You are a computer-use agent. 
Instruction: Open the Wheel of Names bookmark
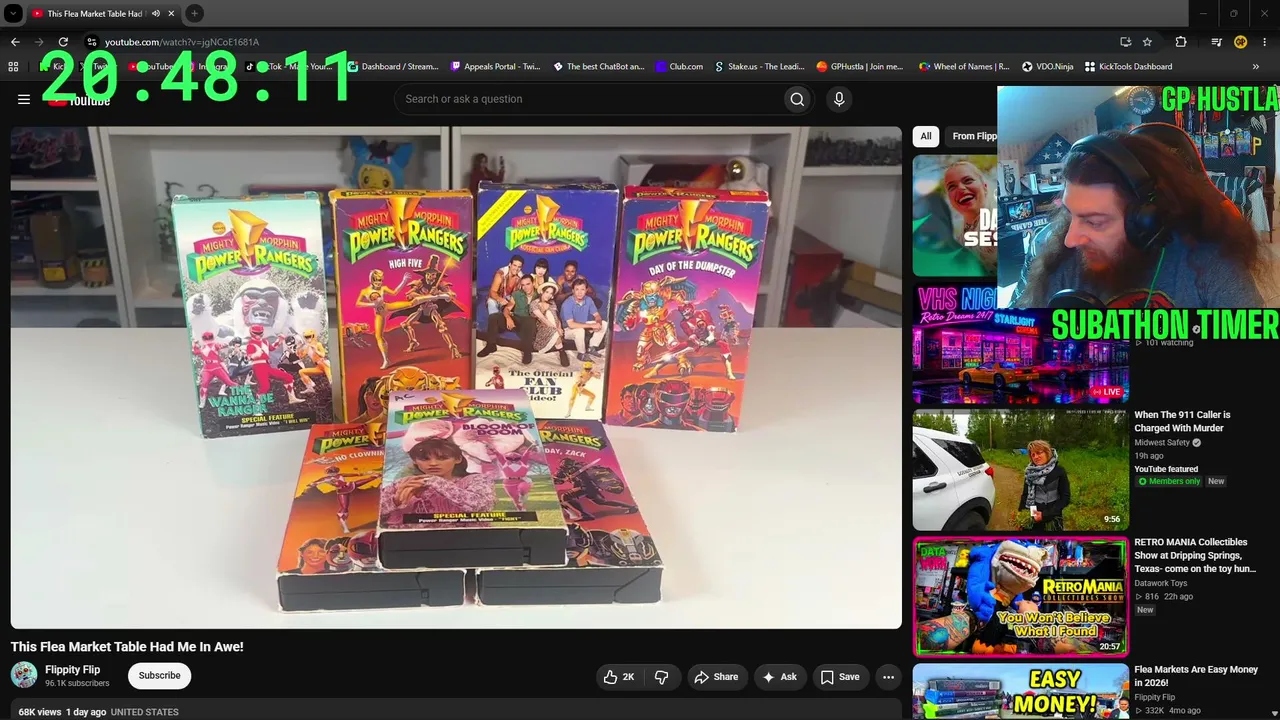coord(965,67)
